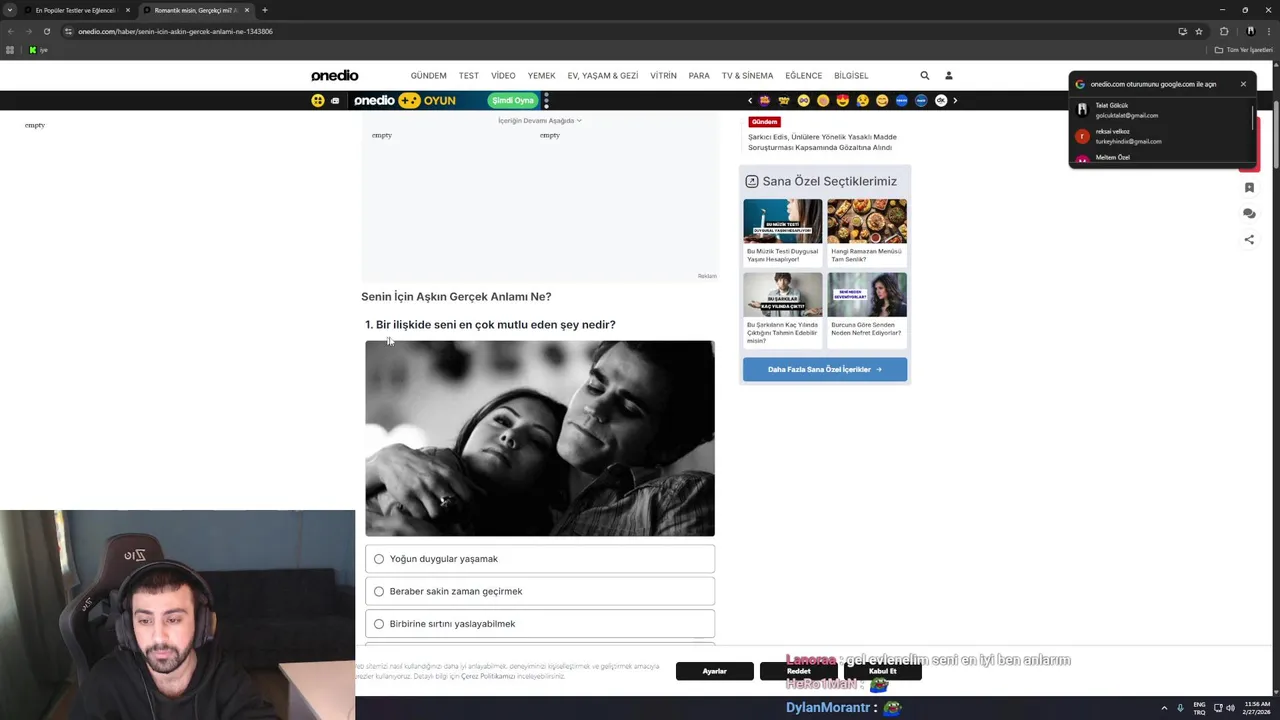Open the TEST menu item
Viewport: 1280px width, 720px height.
tap(469, 76)
